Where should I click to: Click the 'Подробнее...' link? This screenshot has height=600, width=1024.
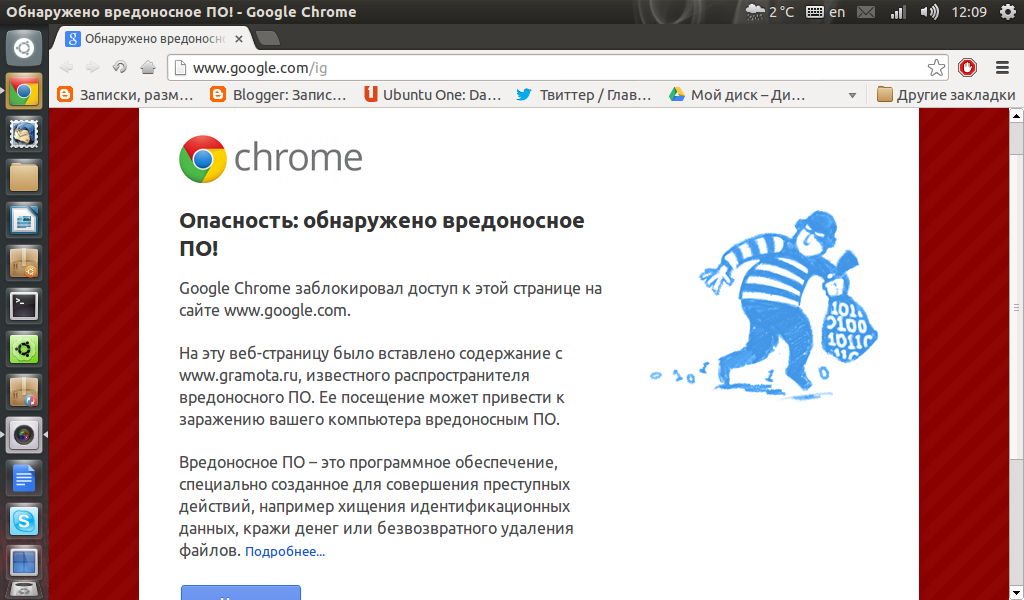(x=285, y=552)
